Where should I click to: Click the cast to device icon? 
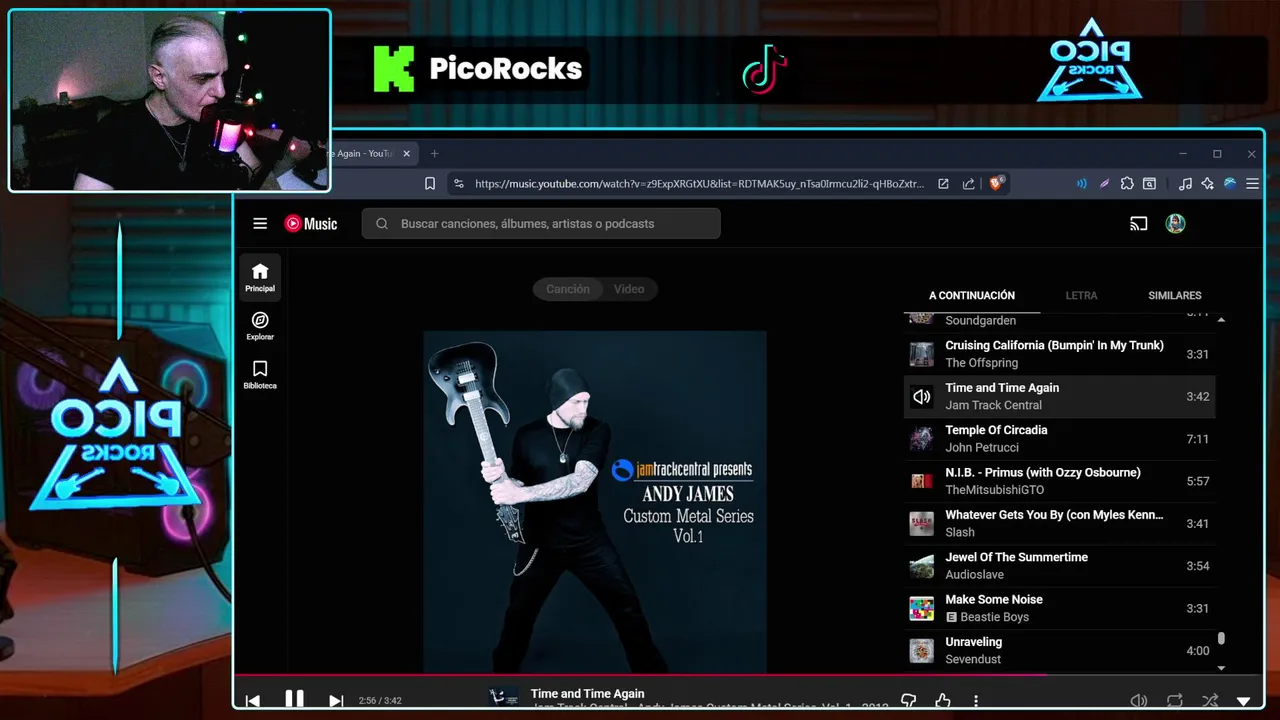pos(1138,224)
